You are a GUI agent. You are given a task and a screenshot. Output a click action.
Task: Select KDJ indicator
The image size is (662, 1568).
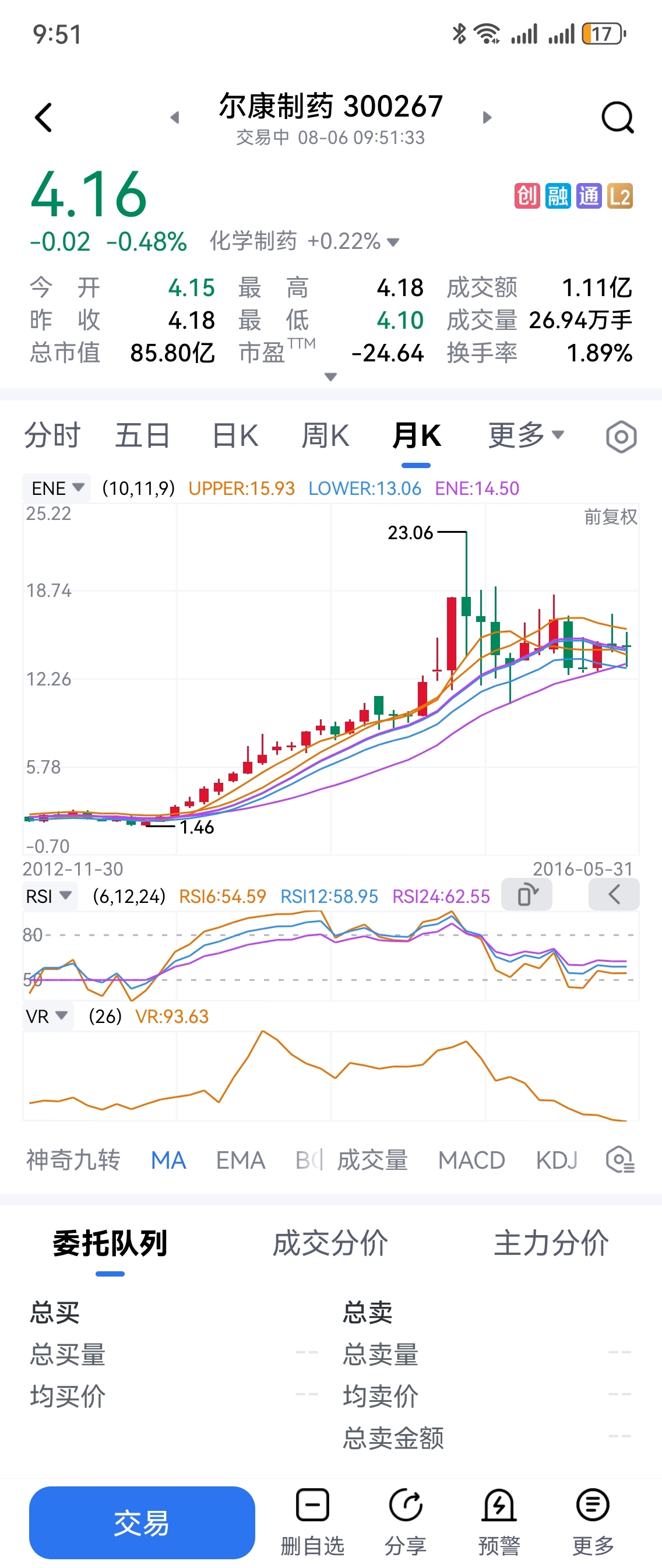tap(557, 1160)
